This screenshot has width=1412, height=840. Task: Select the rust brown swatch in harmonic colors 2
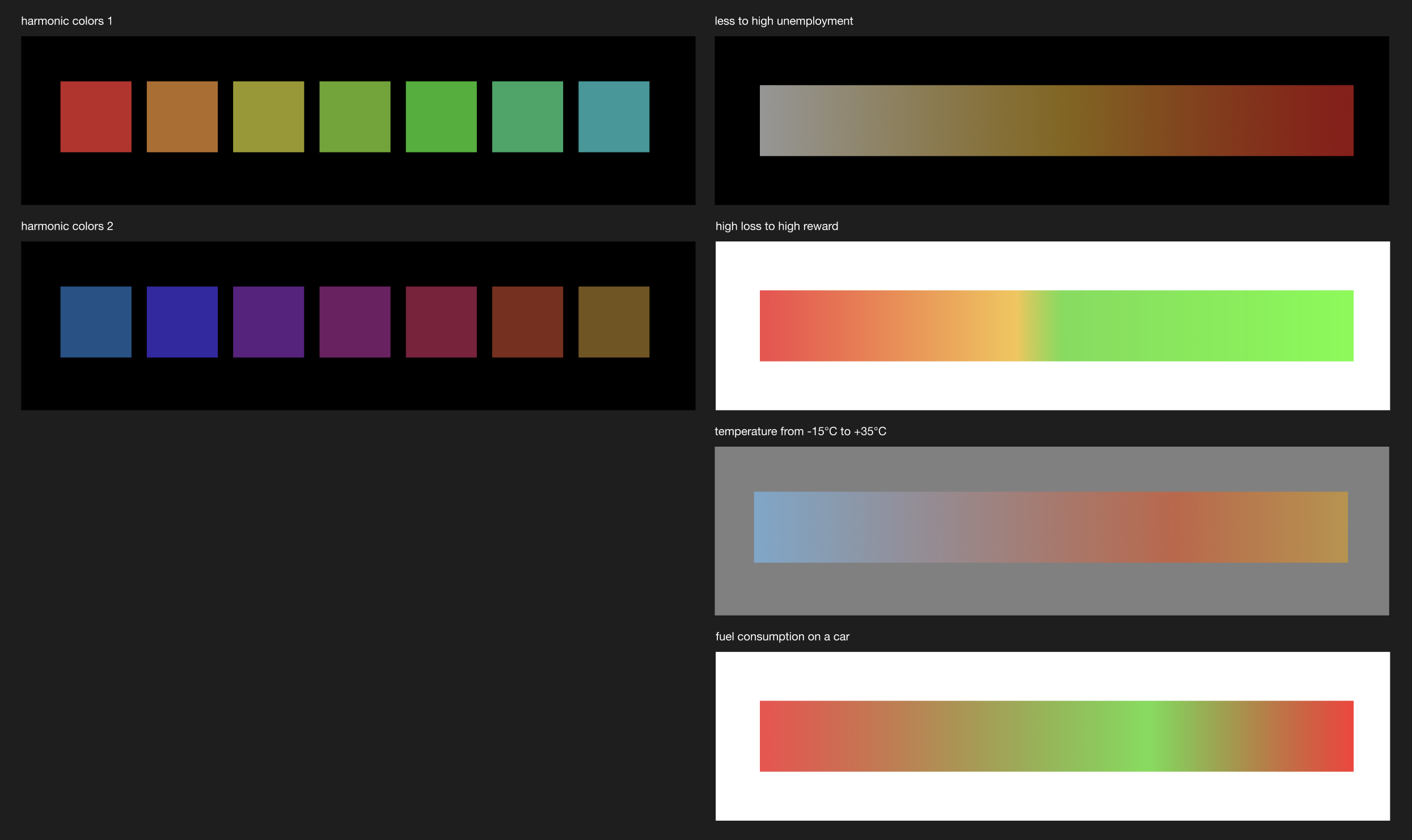(x=527, y=322)
